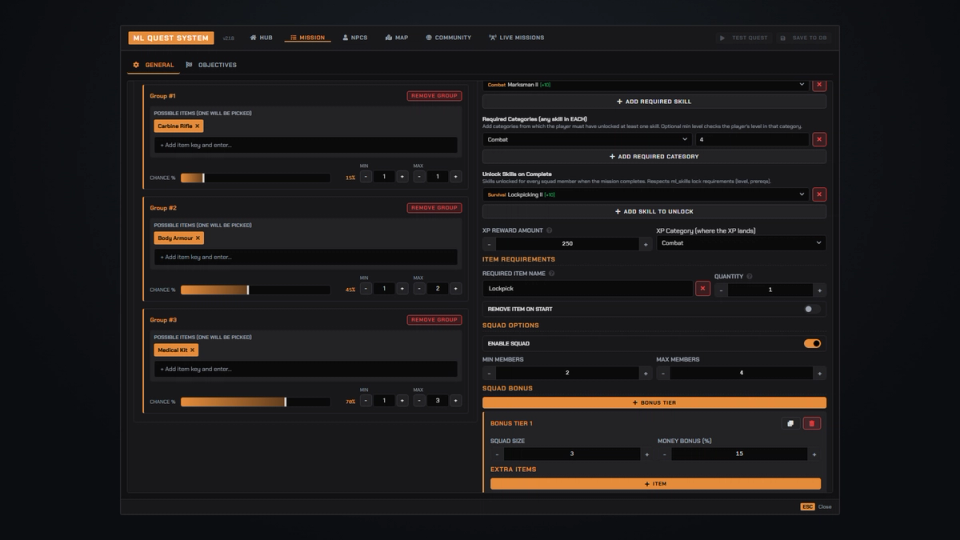Open XP Category dropdown

pyautogui.click(x=741, y=243)
